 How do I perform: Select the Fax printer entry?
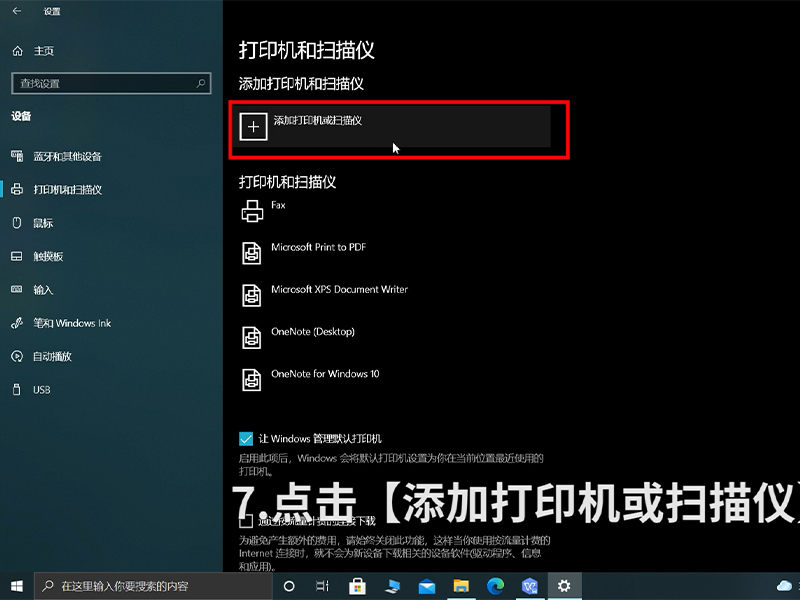(279, 205)
